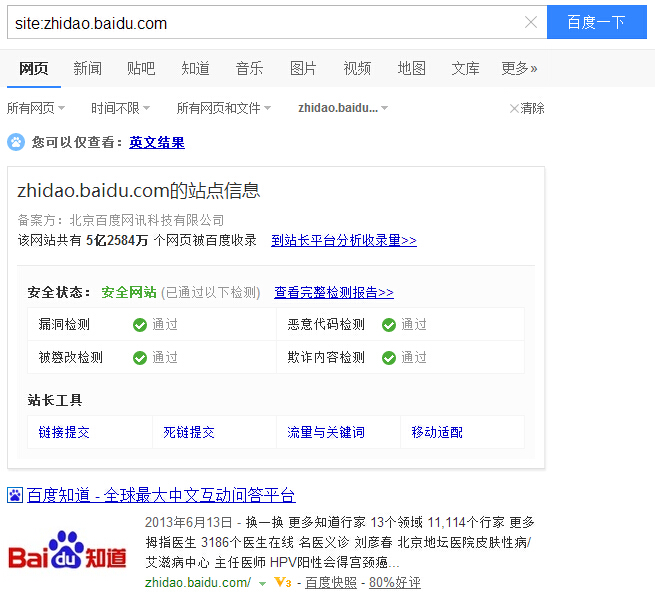
Task: Click the 百度一下 search button
Action: (596, 22)
